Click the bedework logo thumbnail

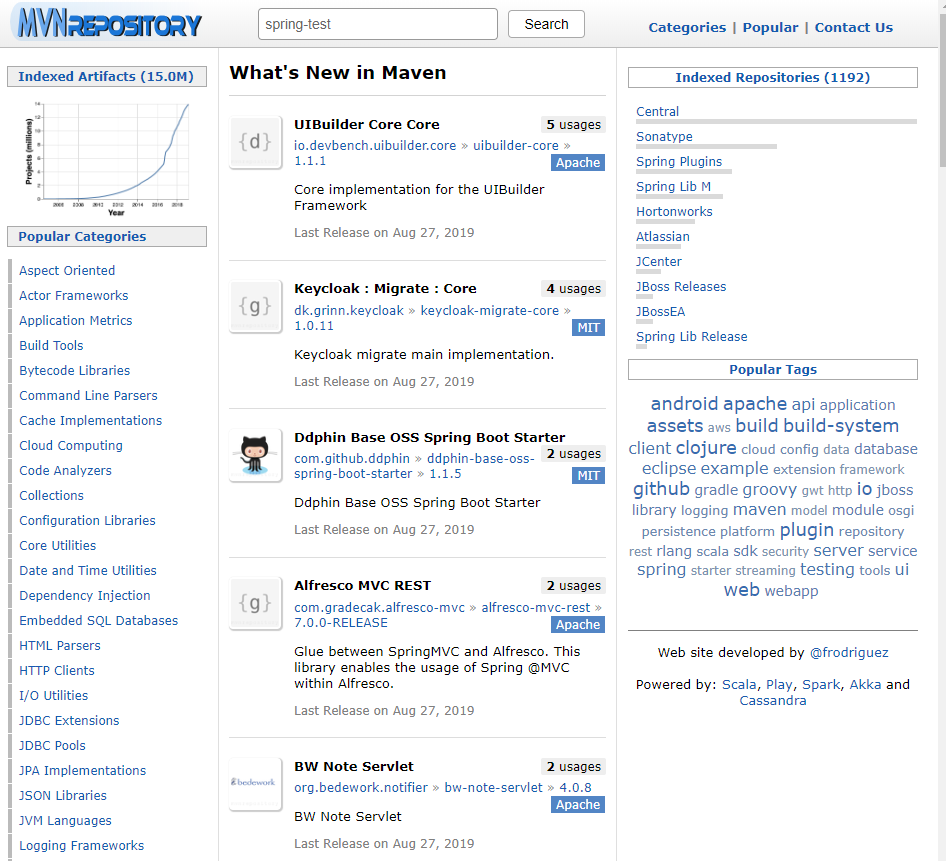pos(255,783)
